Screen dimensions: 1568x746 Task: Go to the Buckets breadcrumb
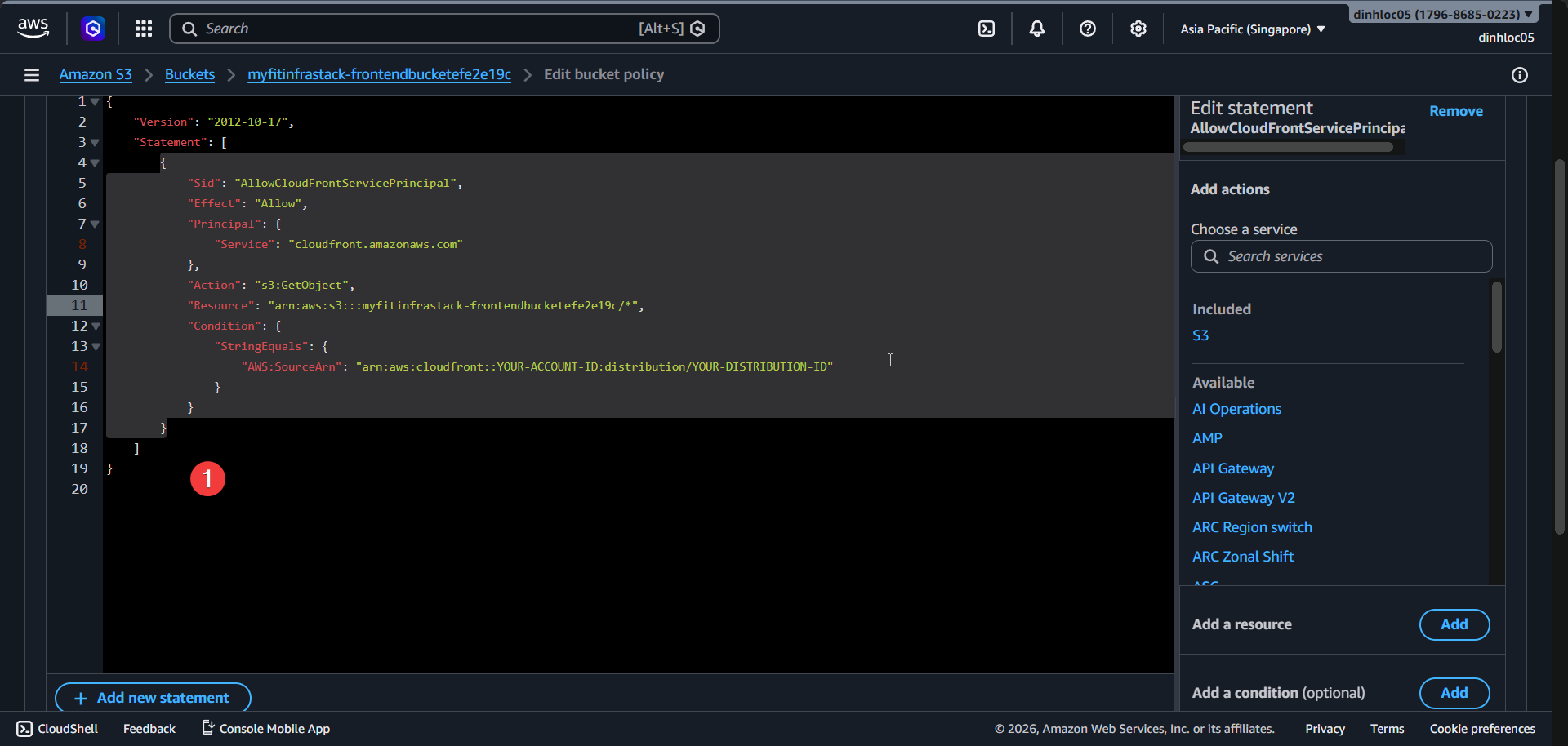click(x=189, y=74)
